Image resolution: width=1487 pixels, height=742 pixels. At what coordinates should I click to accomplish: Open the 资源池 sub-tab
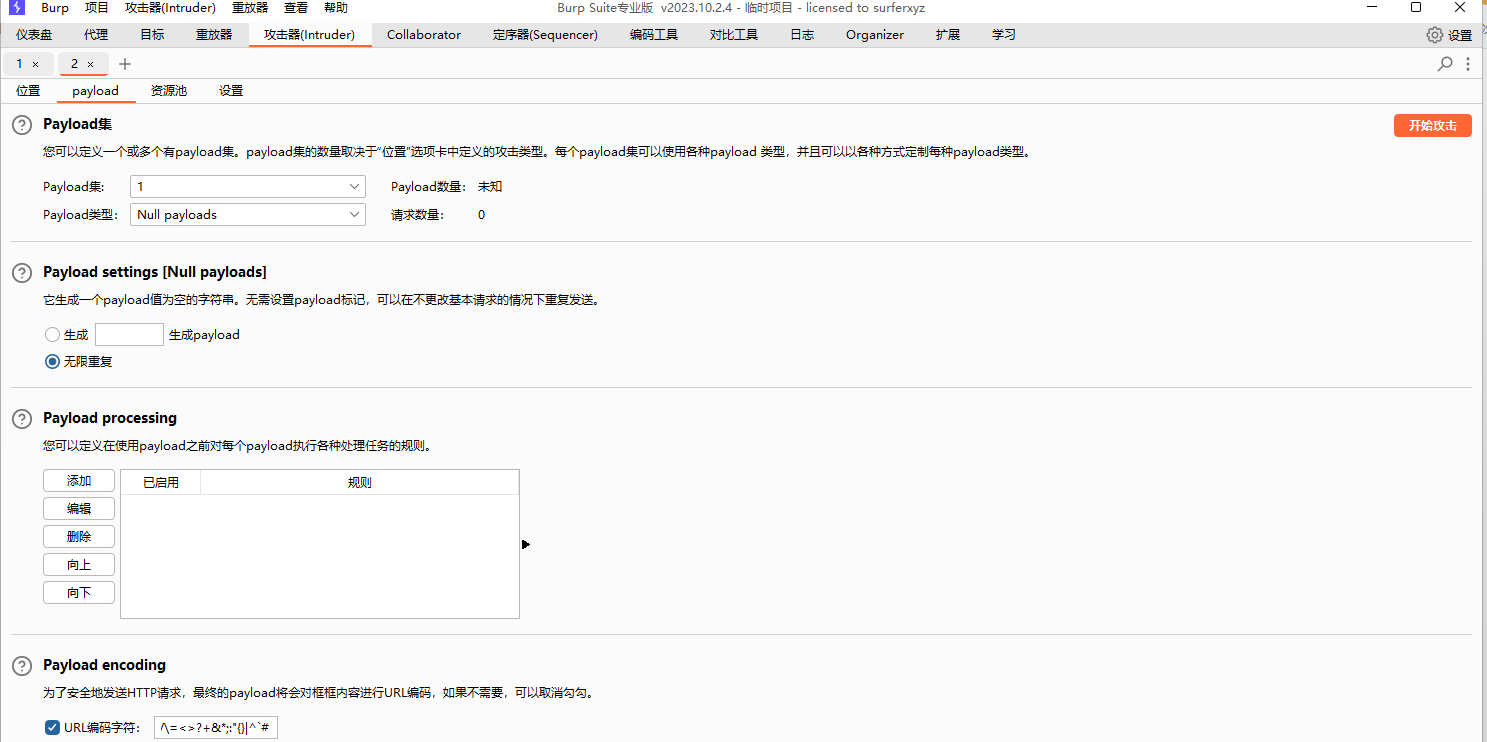(169, 91)
